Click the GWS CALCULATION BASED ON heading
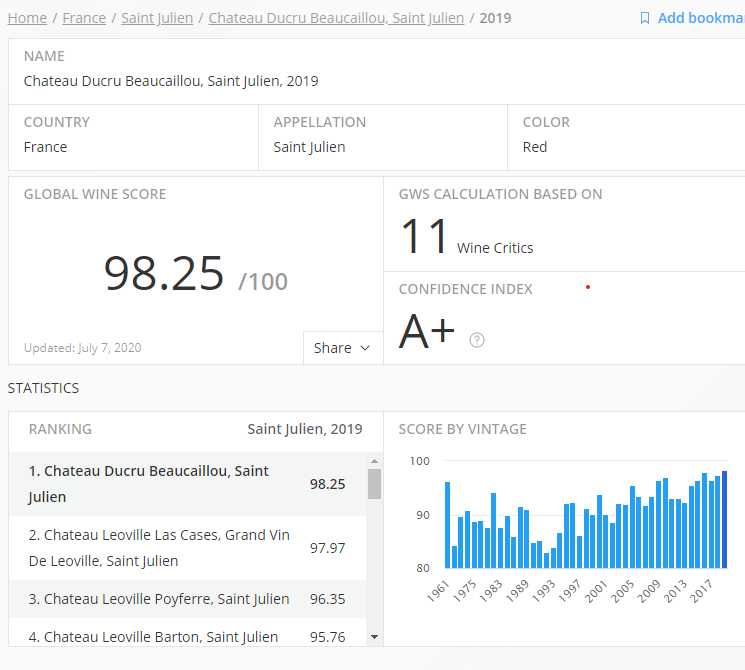Image resolution: width=745 pixels, height=670 pixels. [500, 194]
